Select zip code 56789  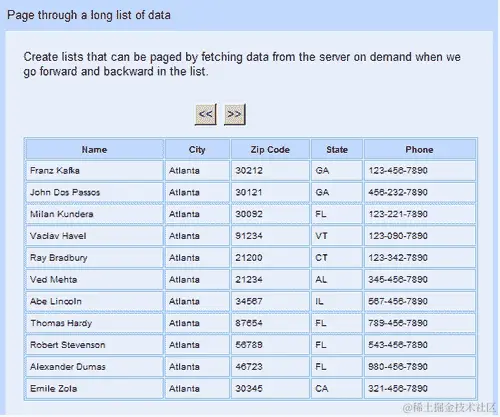[270, 345]
